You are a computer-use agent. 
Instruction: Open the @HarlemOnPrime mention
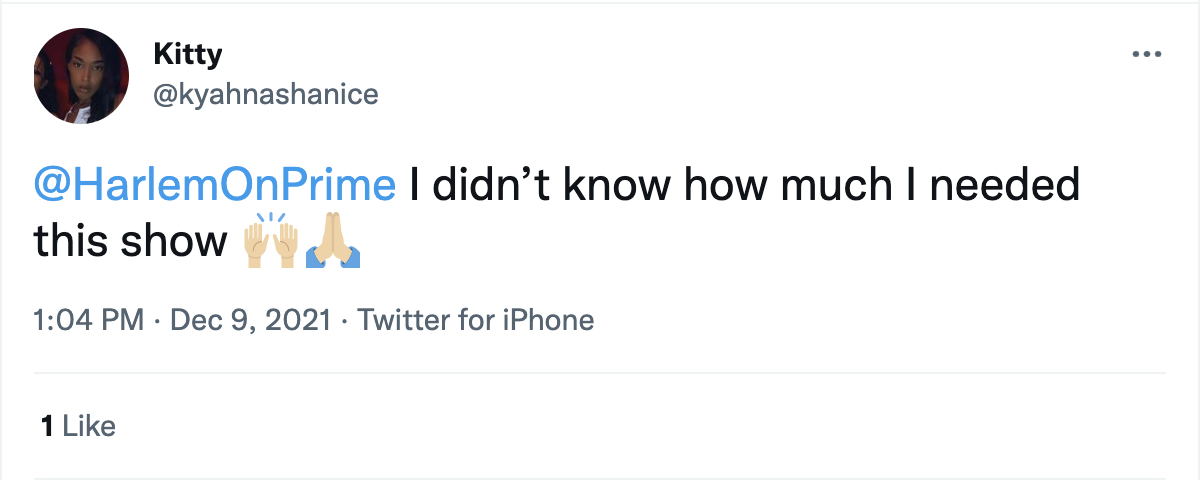pos(214,187)
